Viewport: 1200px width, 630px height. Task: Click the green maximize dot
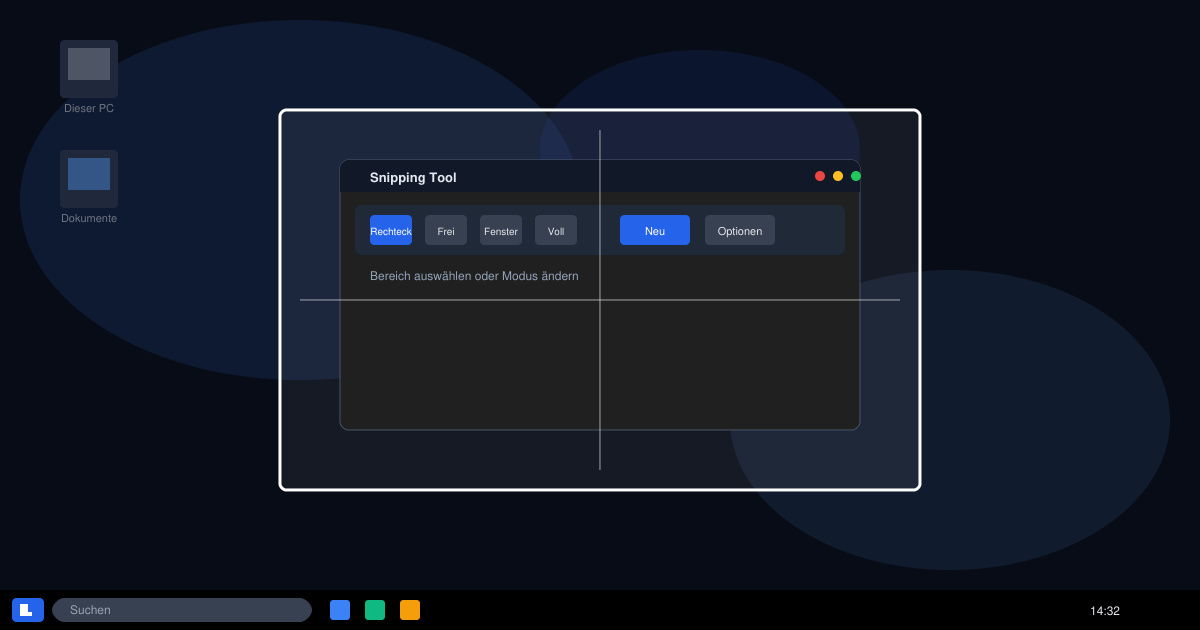856,176
